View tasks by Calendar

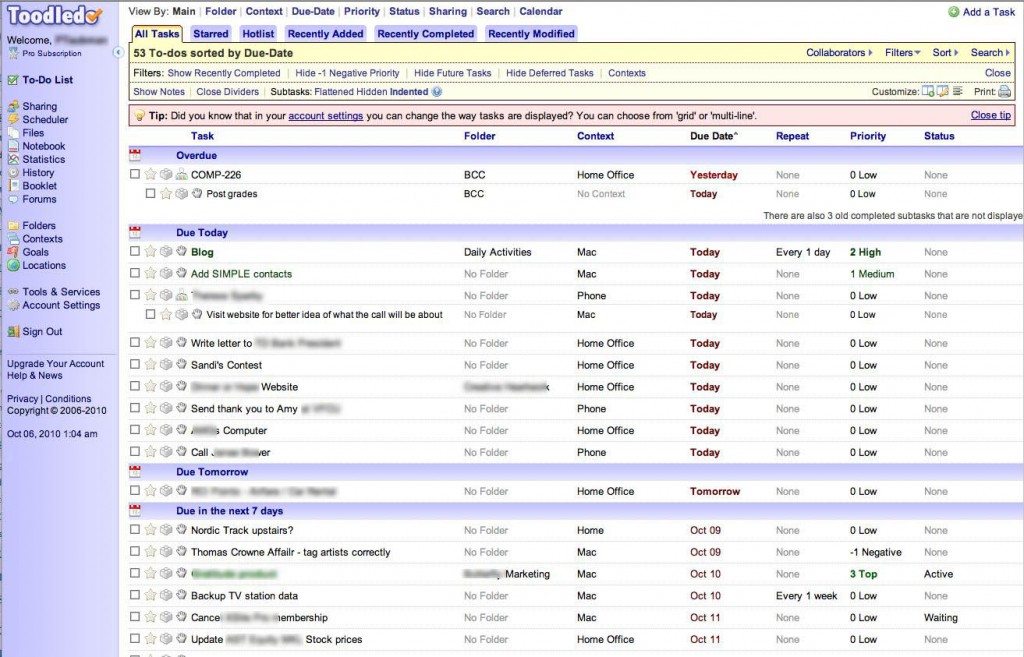point(541,11)
